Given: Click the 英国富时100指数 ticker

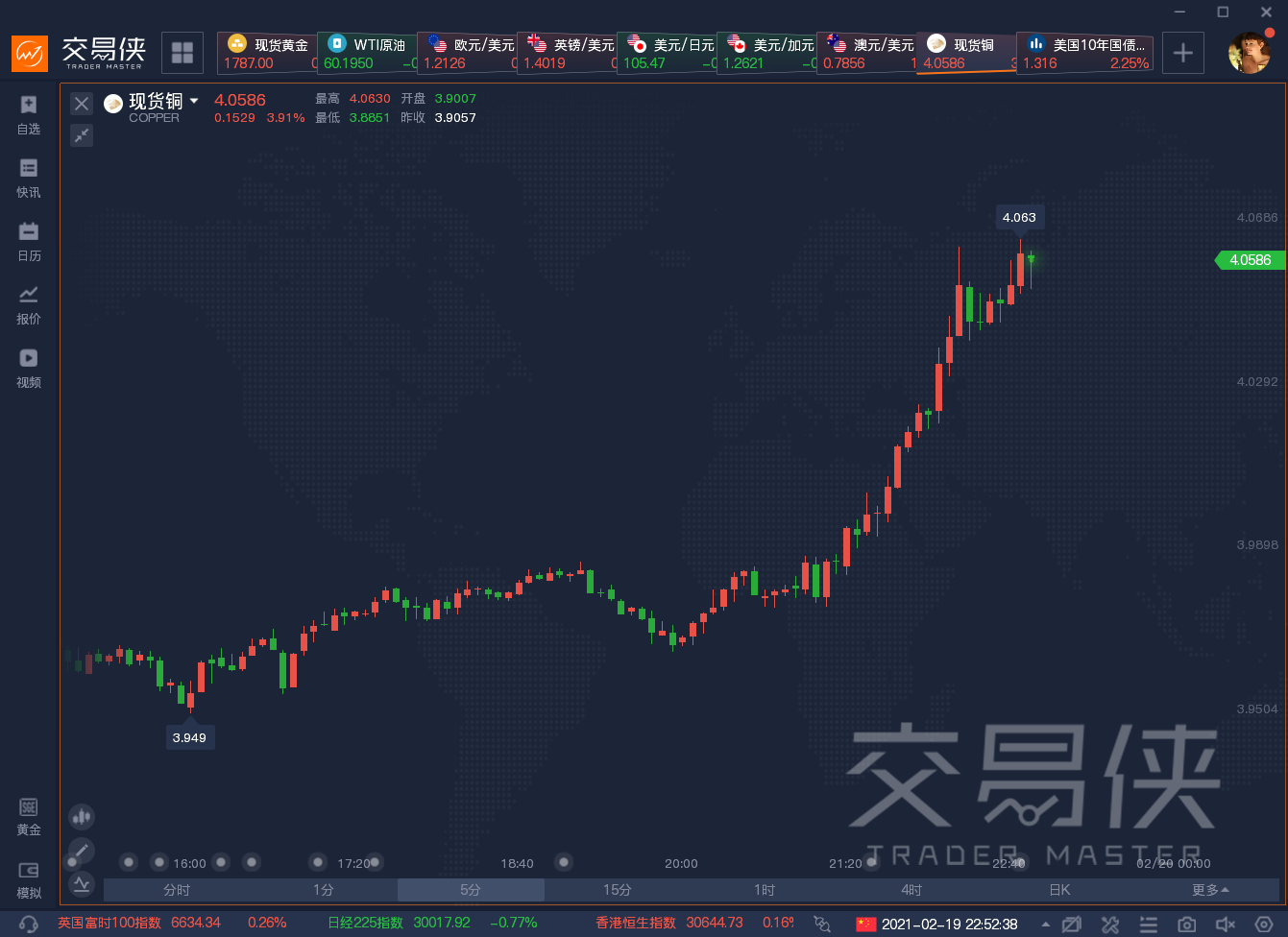Looking at the screenshot, I should (x=109, y=924).
